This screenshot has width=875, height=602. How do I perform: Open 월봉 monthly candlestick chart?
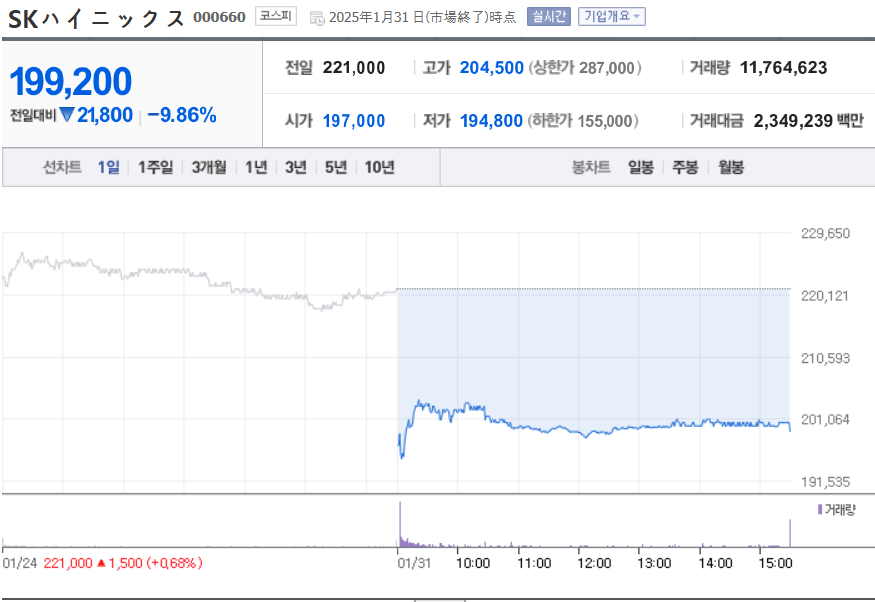click(x=730, y=167)
